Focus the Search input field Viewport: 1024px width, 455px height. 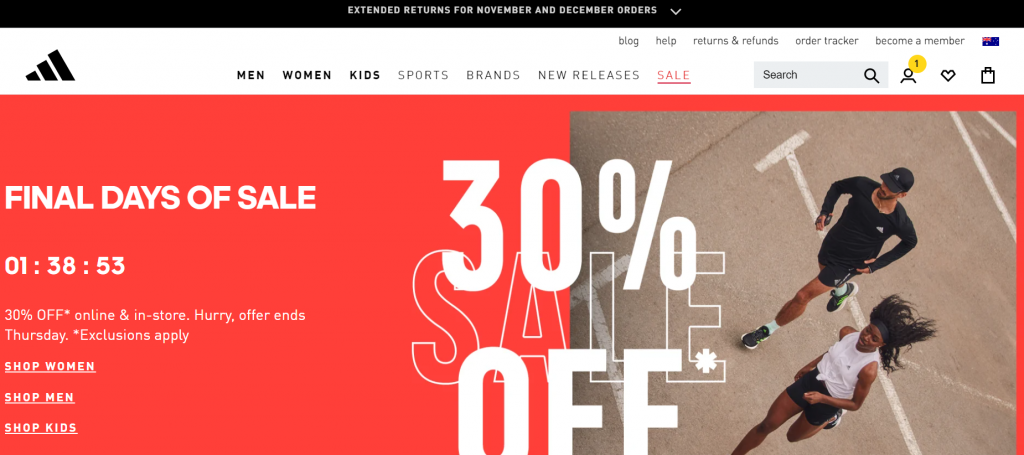click(810, 75)
